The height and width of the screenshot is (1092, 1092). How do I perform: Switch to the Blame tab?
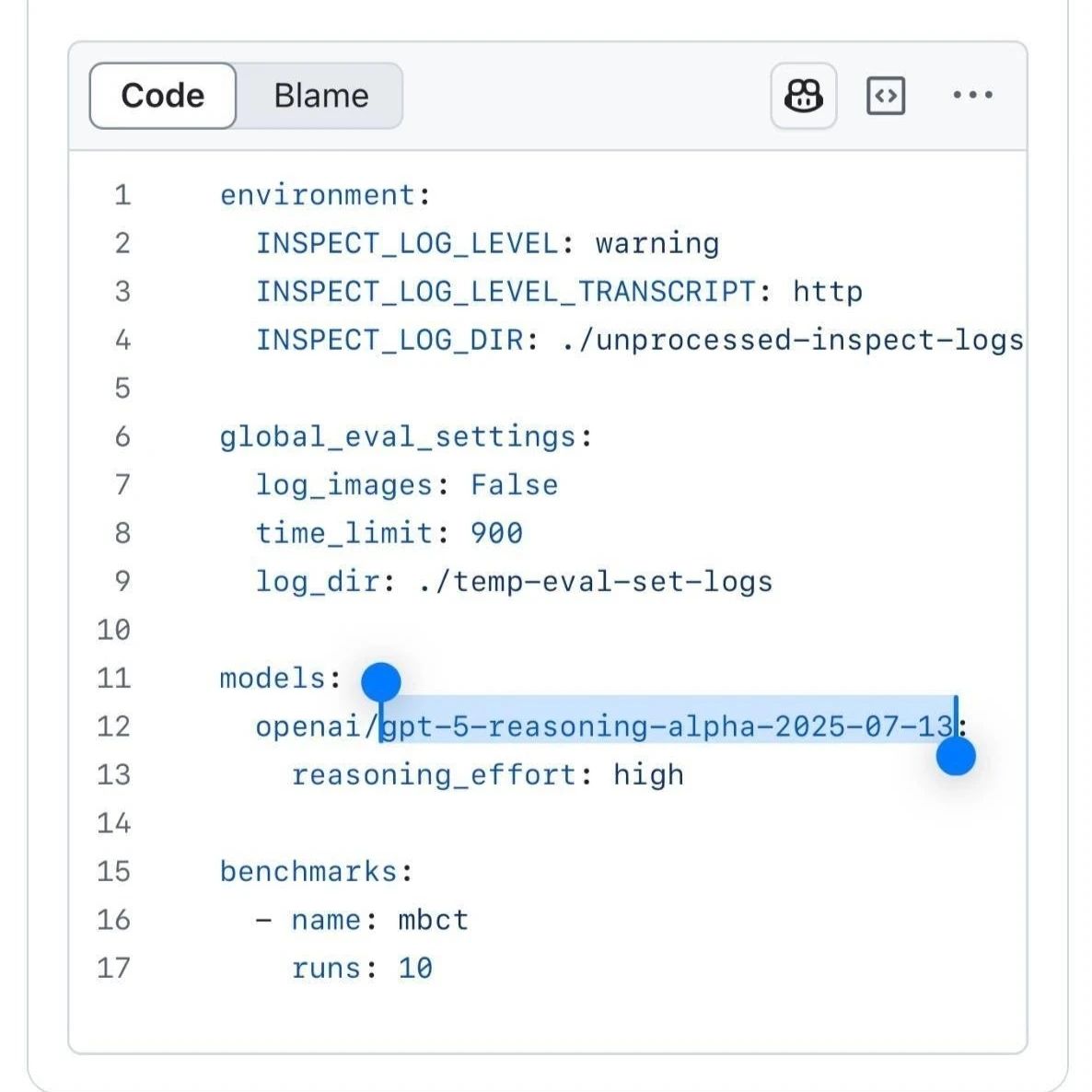tap(321, 96)
